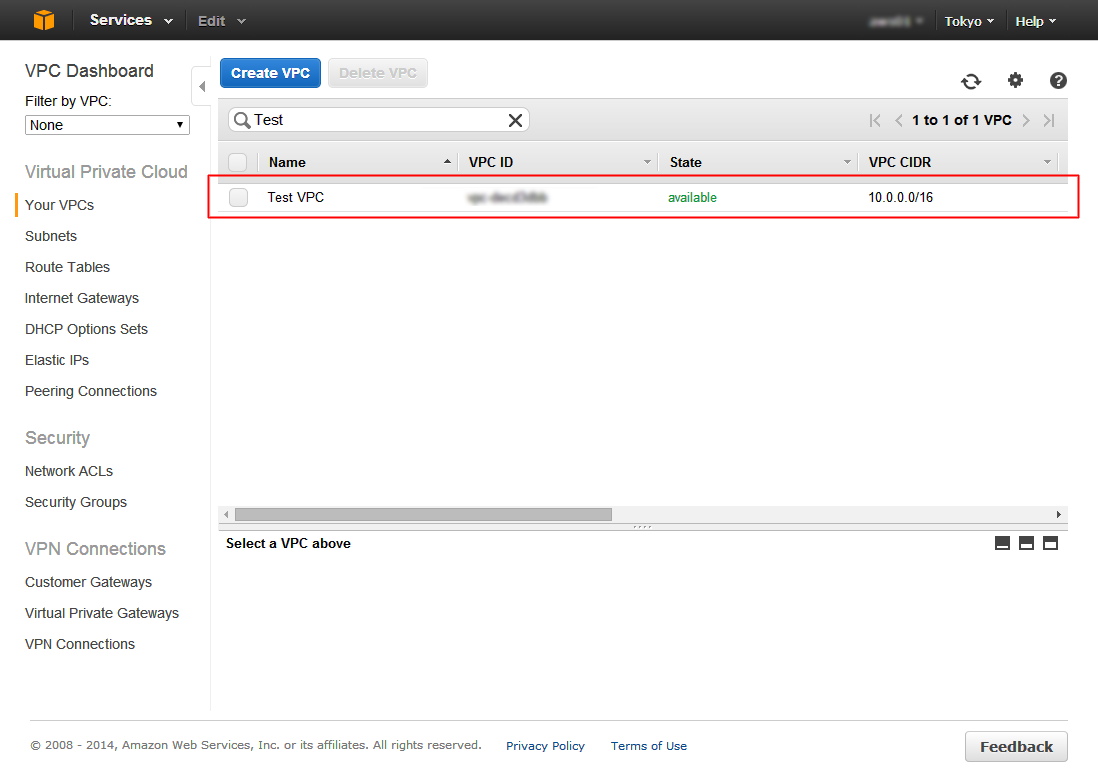Click the AWS orange cube logo
Screen dimensions: 1098x771
43,20
